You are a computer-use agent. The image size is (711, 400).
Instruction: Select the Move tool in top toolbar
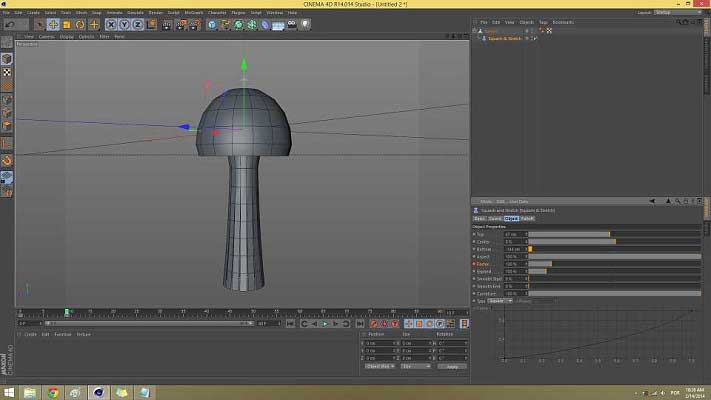coord(53,24)
